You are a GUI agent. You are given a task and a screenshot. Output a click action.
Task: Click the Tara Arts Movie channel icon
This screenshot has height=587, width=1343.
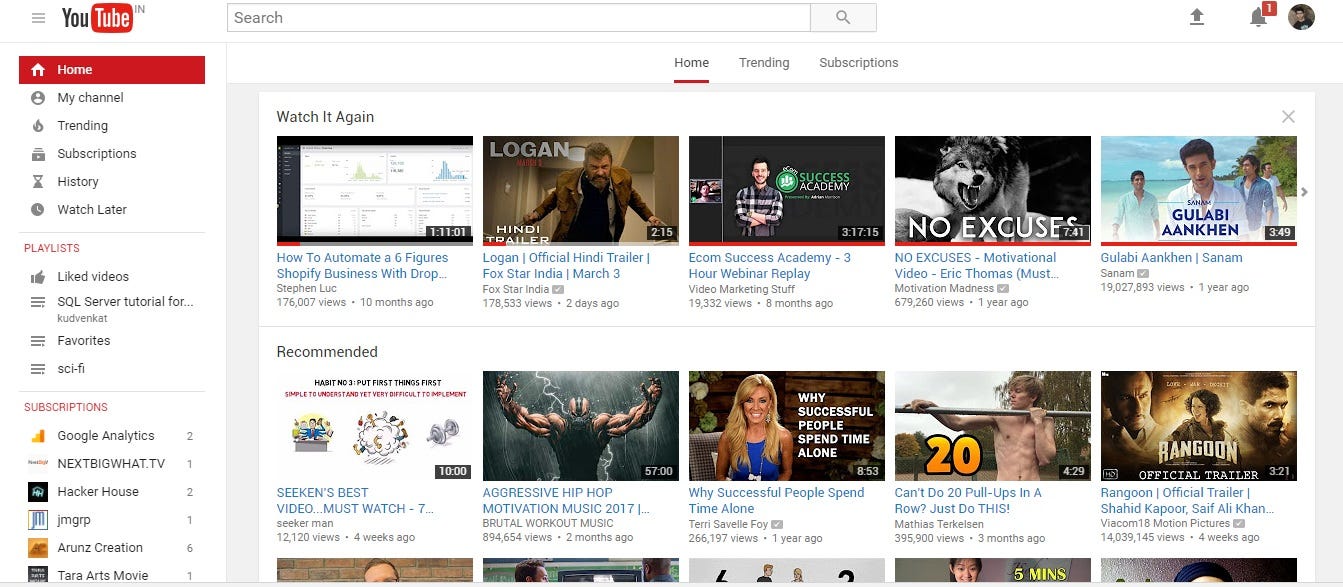coord(38,576)
